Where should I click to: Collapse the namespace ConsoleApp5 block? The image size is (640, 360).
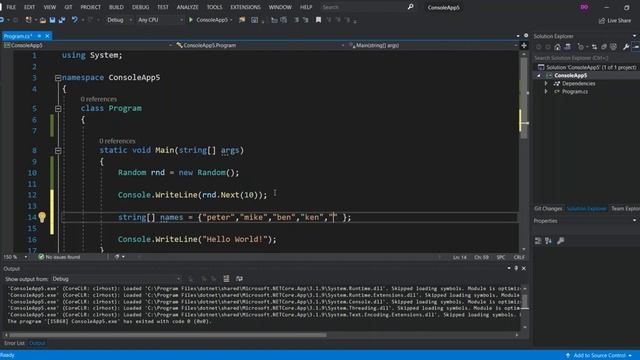click(58, 78)
